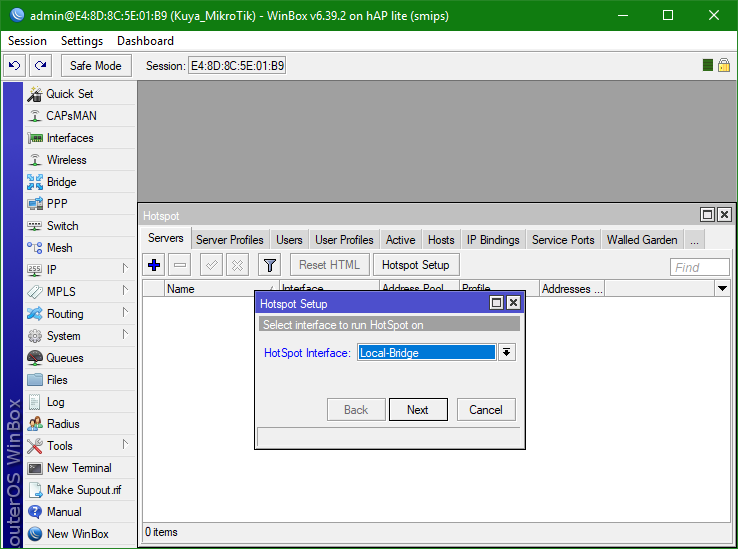The image size is (738, 549).
Task: Click Next in Hotspot Setup
Action: (418, 410)
